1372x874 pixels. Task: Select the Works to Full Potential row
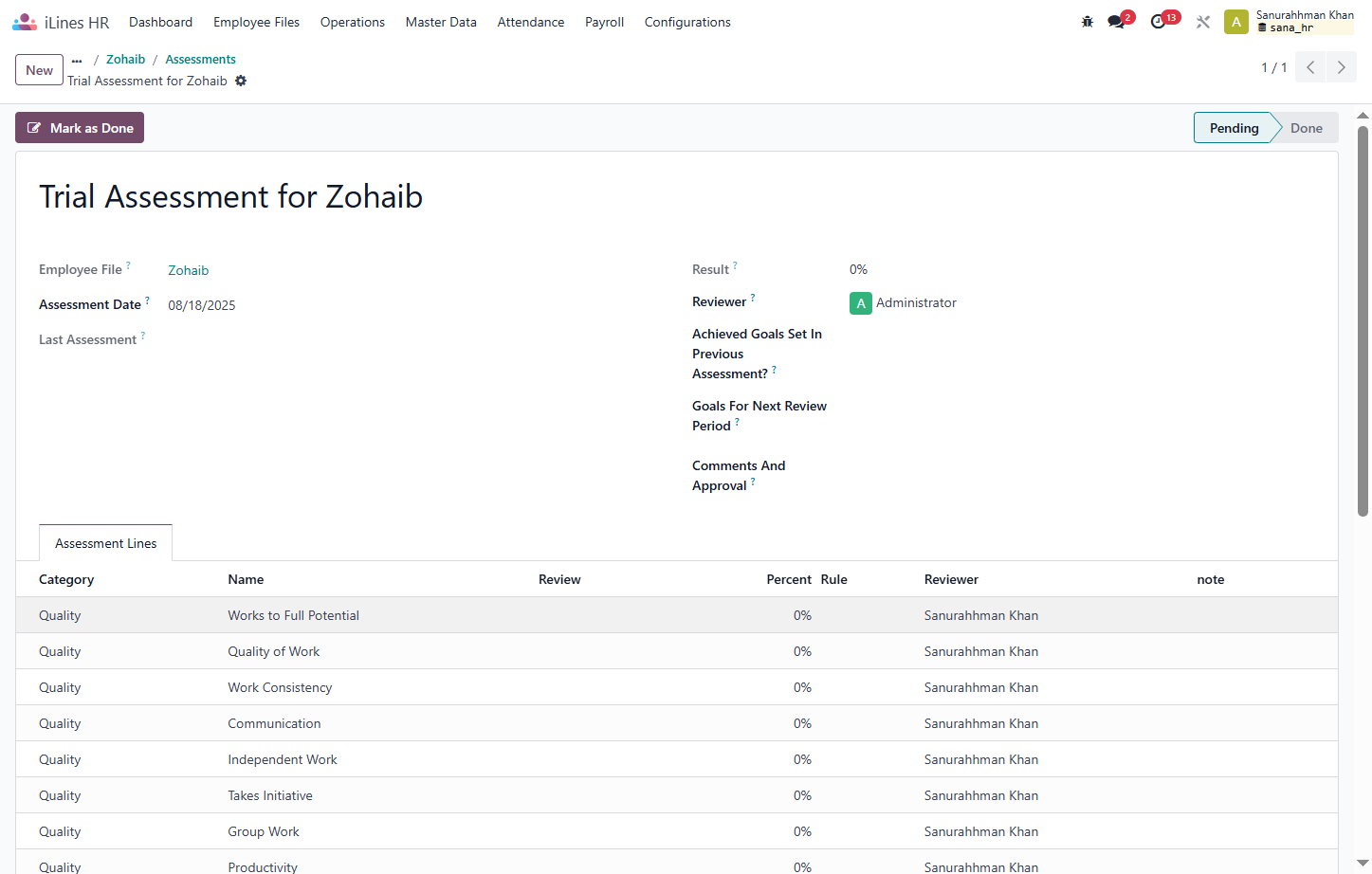click(x=677, y=615)
